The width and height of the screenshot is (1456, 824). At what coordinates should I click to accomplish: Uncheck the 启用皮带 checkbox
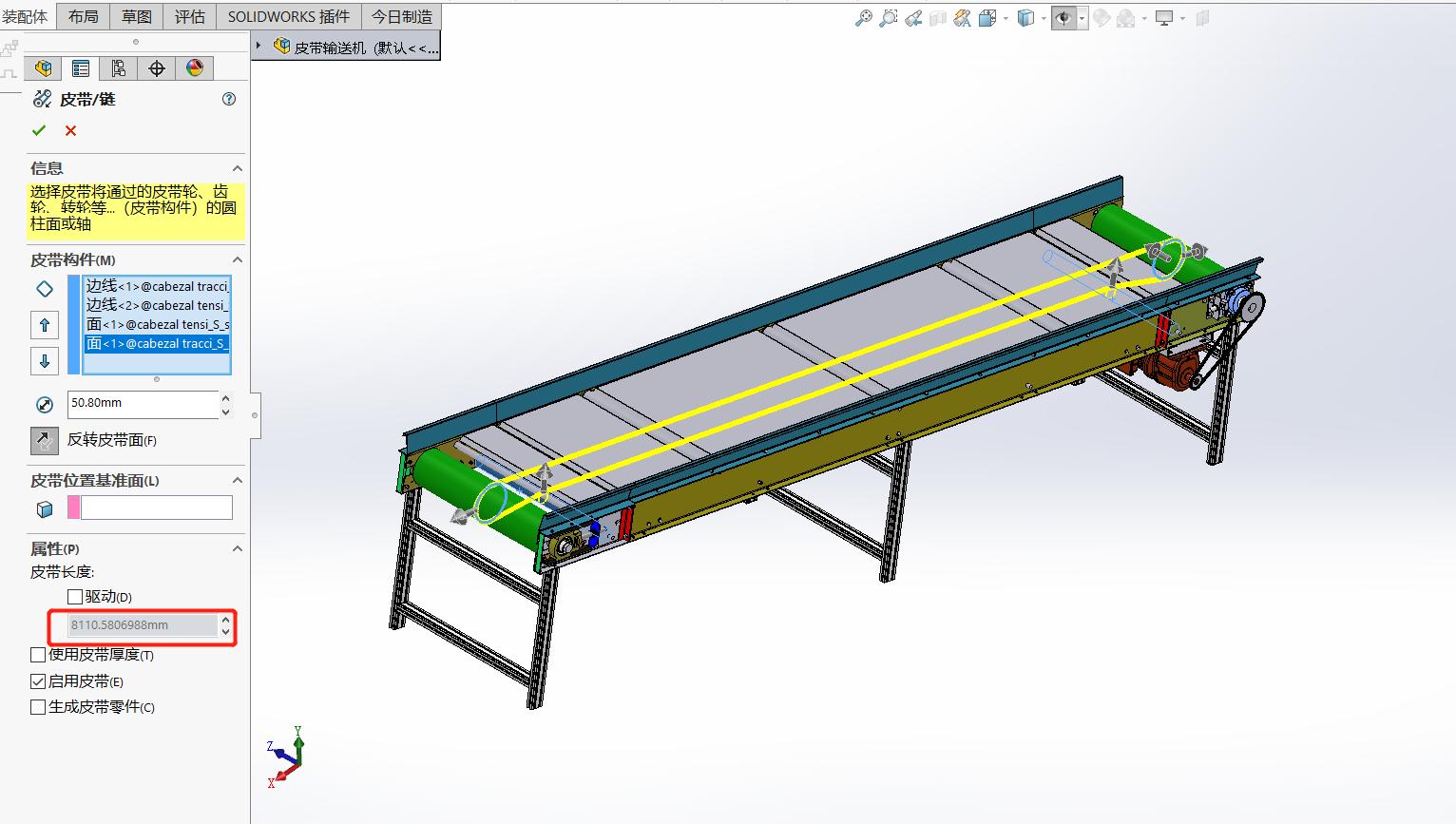(x=38, y=681)
